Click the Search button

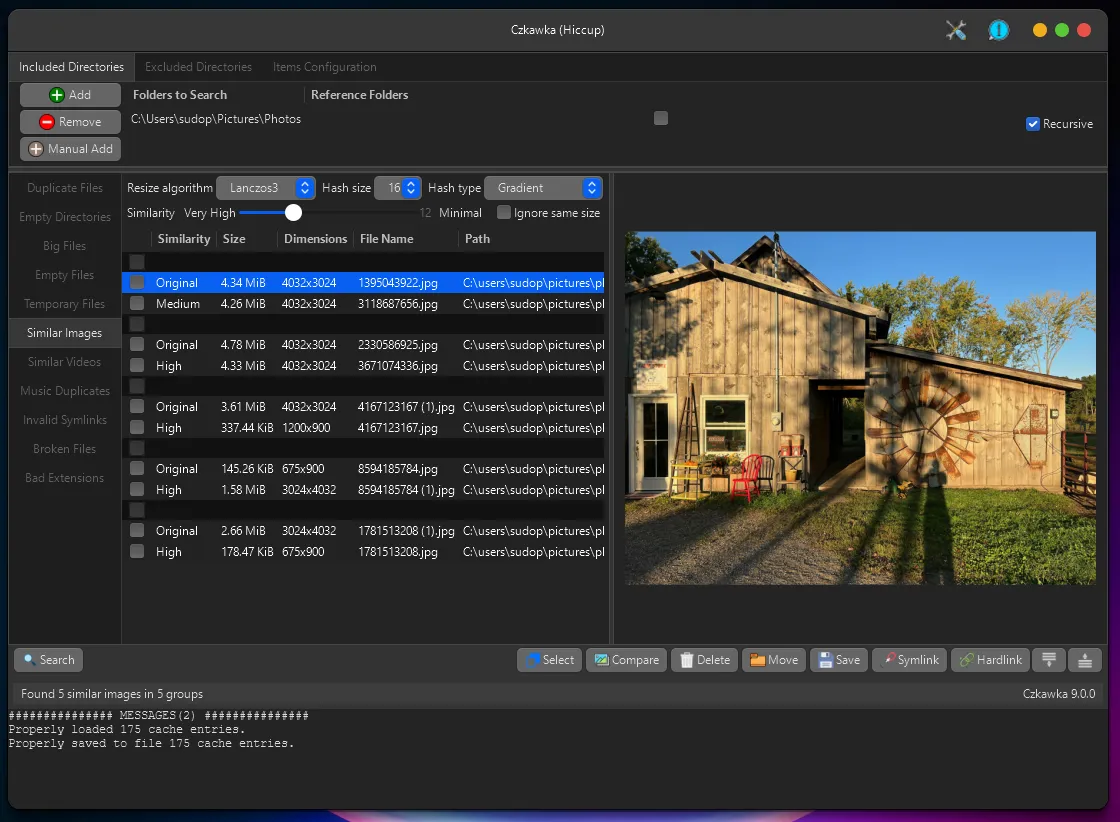point(48,660)
